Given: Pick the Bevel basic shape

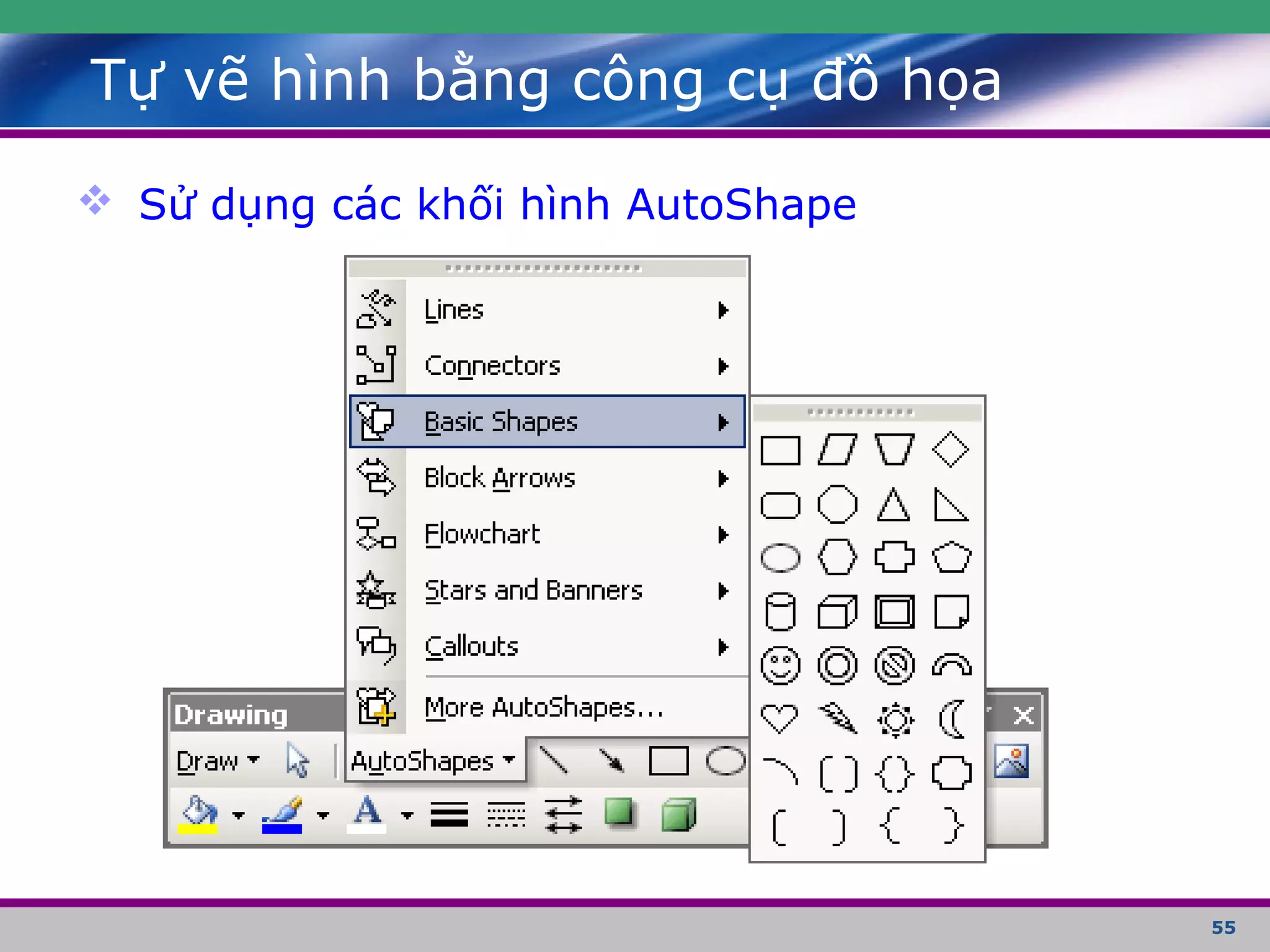Looking at the screenshot, I should 894,612.
